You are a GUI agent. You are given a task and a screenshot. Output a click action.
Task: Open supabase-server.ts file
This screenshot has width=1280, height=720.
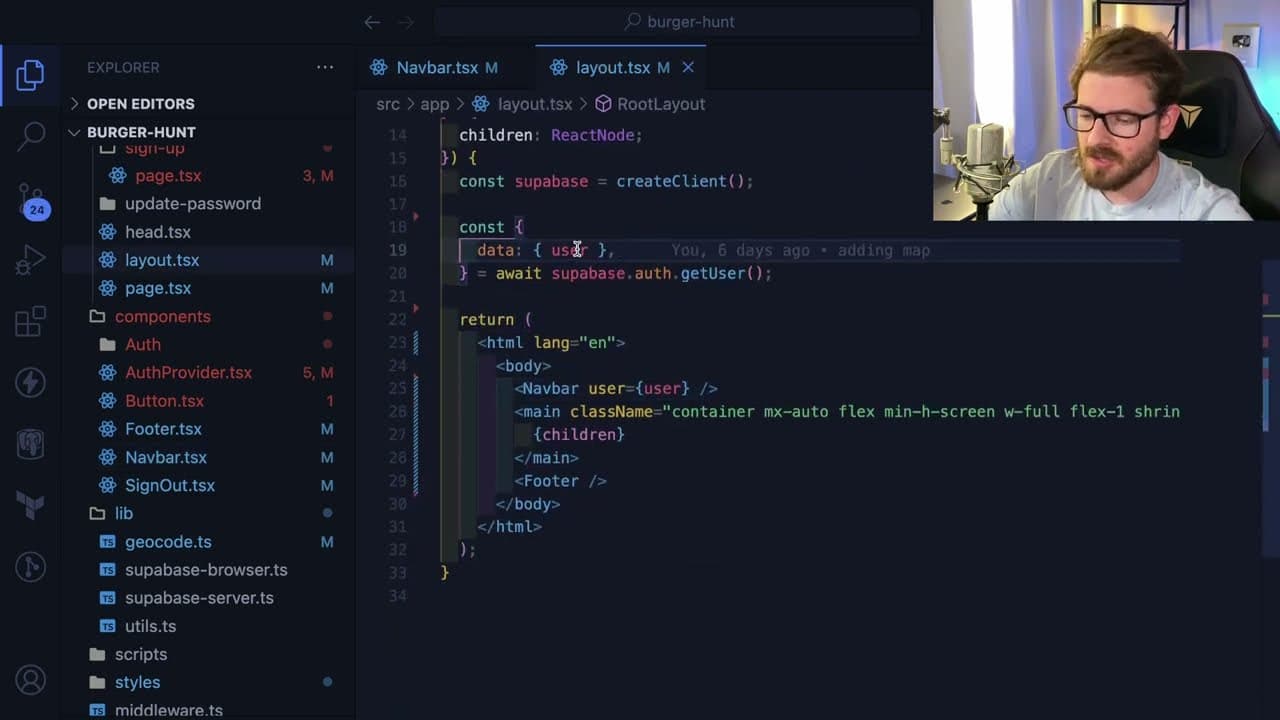199,597
